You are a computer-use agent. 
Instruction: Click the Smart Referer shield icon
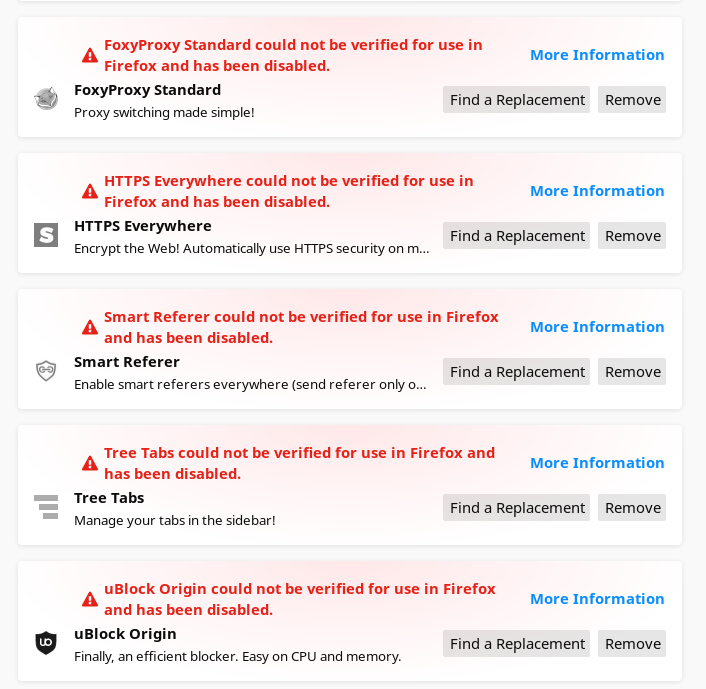(x=46, y=371)
